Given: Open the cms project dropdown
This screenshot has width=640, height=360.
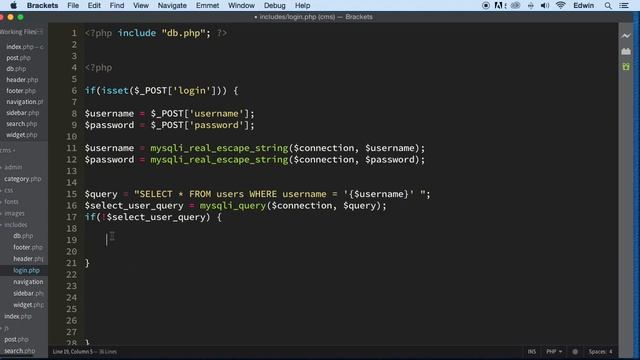Looking at the screenshot, I should [7, 150].
